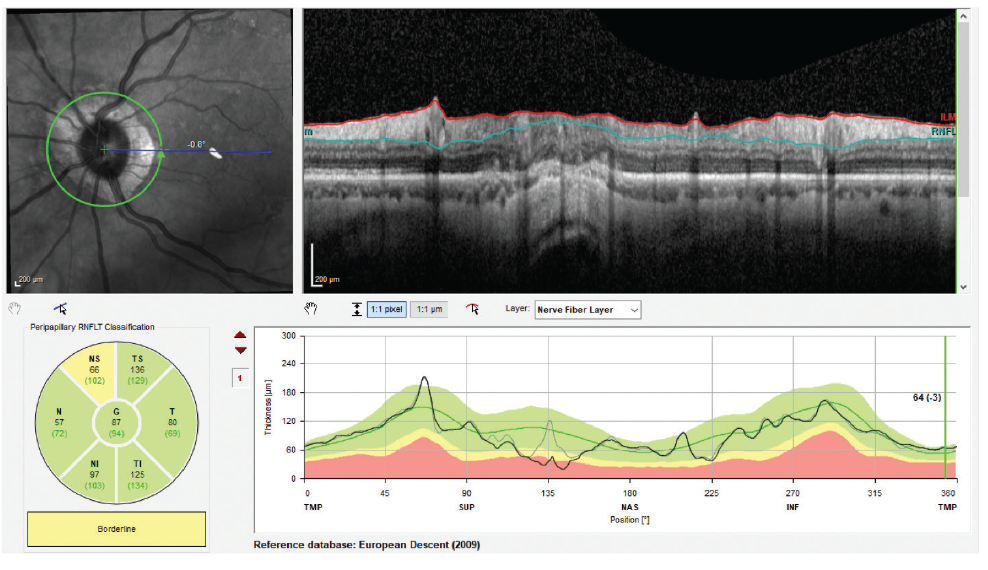
Task: Click the scroll down arrow of OCT scan
Action: [963, 287]
